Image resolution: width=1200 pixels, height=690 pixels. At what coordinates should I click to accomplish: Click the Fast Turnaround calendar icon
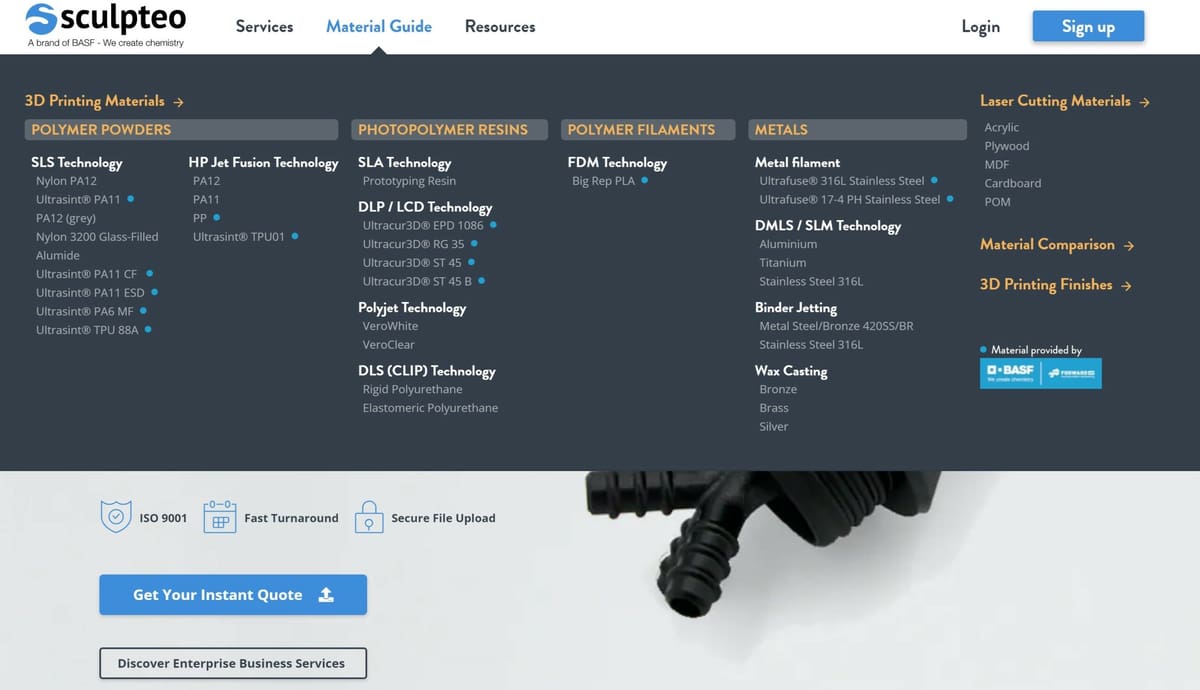click(x=219, y=517)
